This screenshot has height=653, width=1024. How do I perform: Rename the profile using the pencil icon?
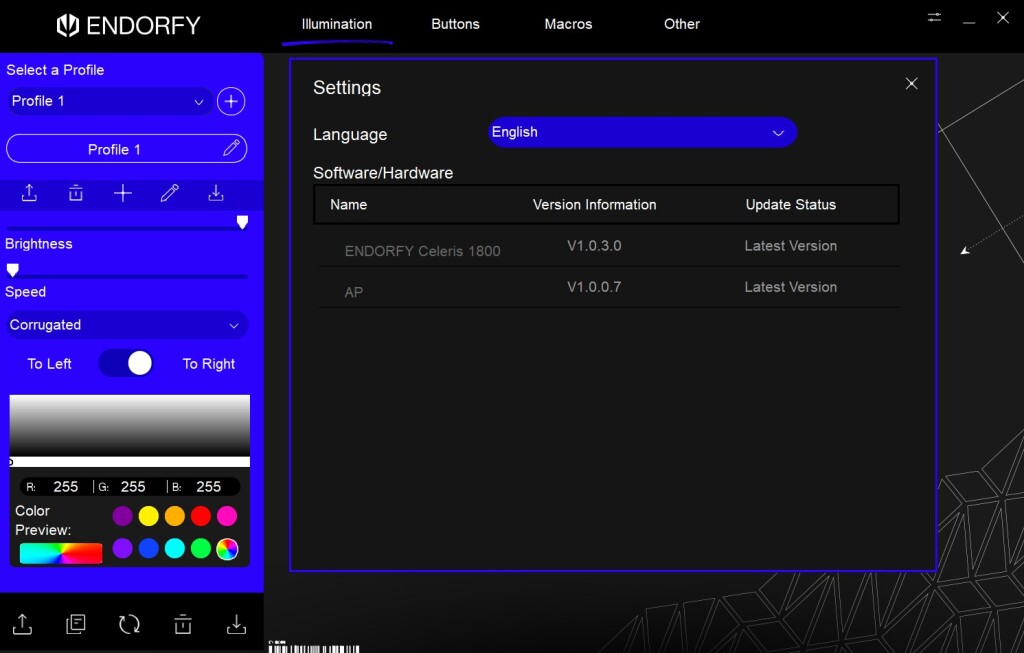pyautogui.click(x=169, y=193)
